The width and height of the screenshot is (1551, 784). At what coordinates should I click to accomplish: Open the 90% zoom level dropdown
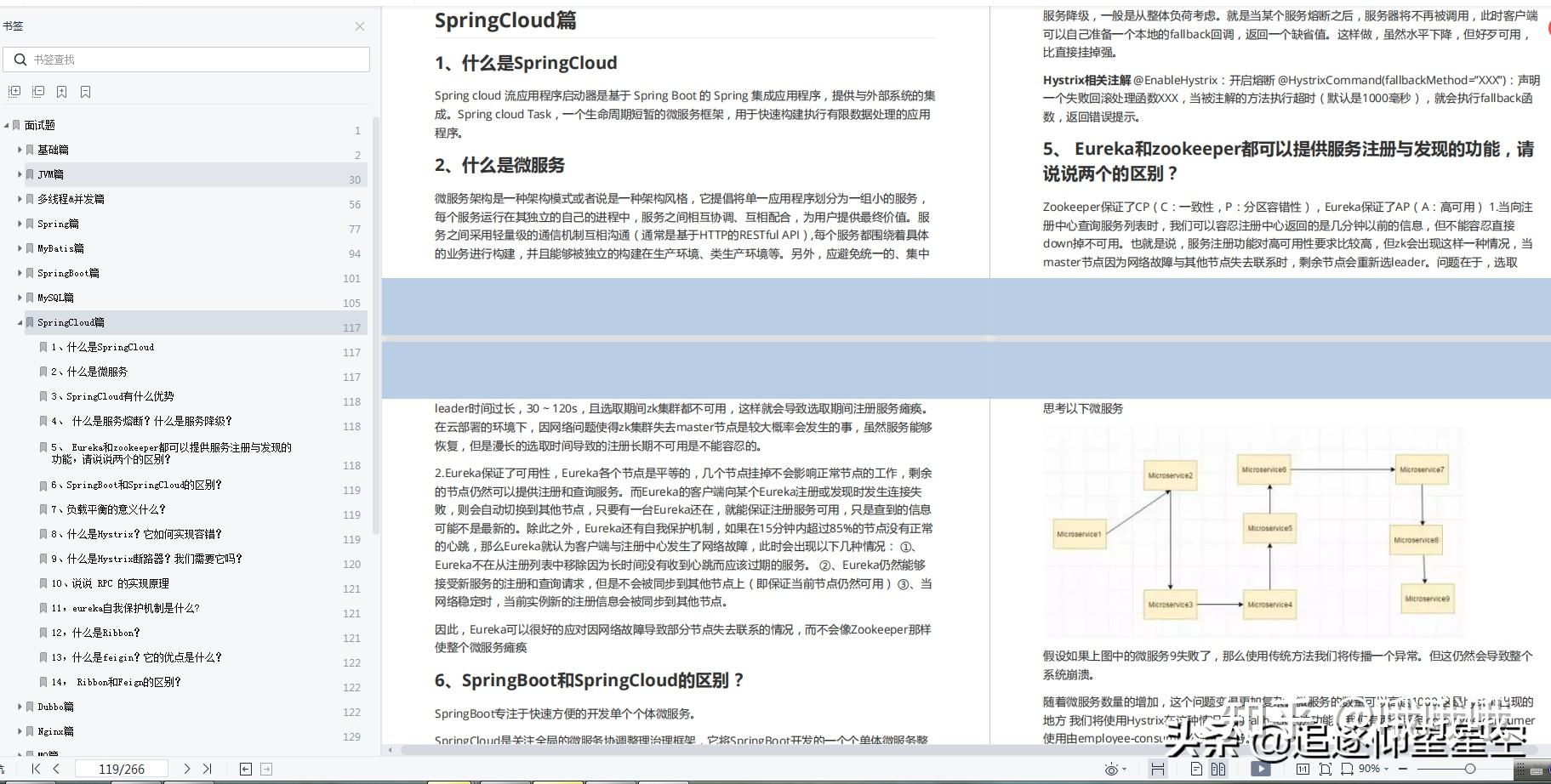[x=1371, y=769]
